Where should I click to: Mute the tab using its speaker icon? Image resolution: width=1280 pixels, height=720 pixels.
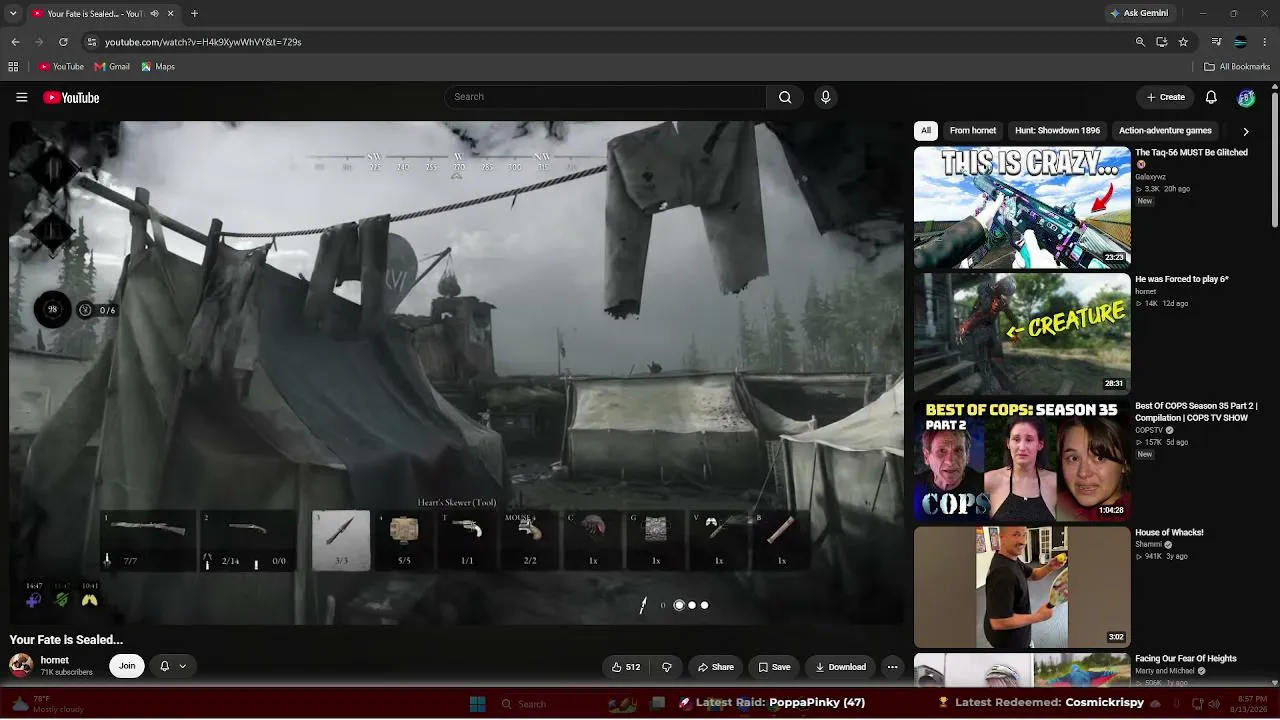click(x=154, y=14)
